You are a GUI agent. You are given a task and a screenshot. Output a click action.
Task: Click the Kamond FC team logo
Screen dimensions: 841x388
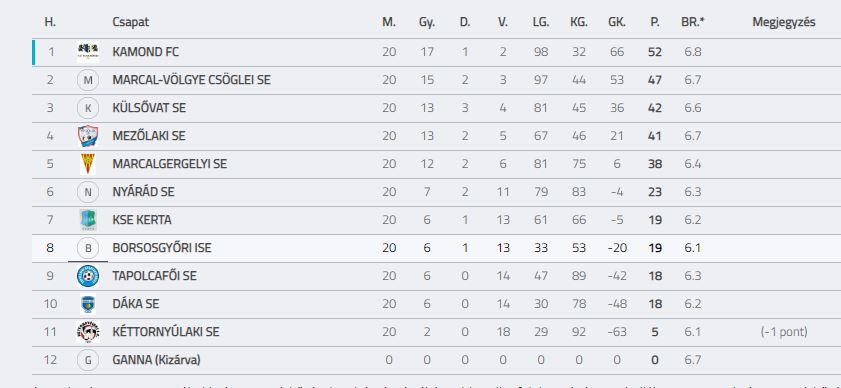tap(88, 52)
